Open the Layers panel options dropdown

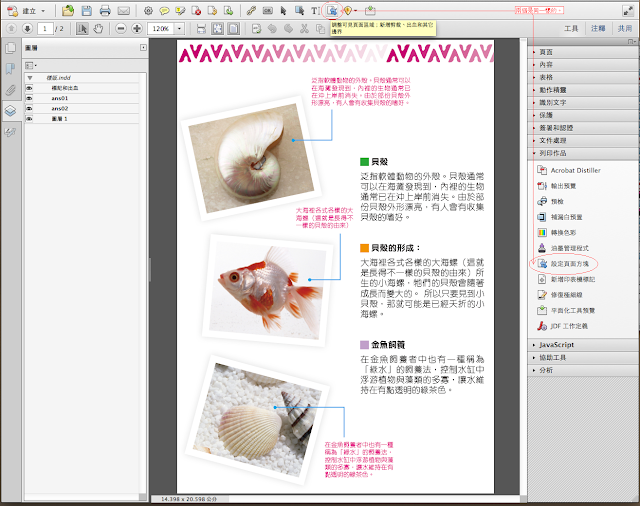(x=31, y=65)
